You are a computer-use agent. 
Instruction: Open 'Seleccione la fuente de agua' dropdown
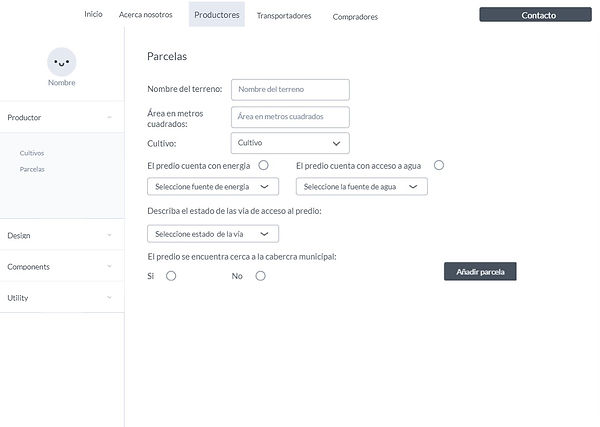point(362,186)
